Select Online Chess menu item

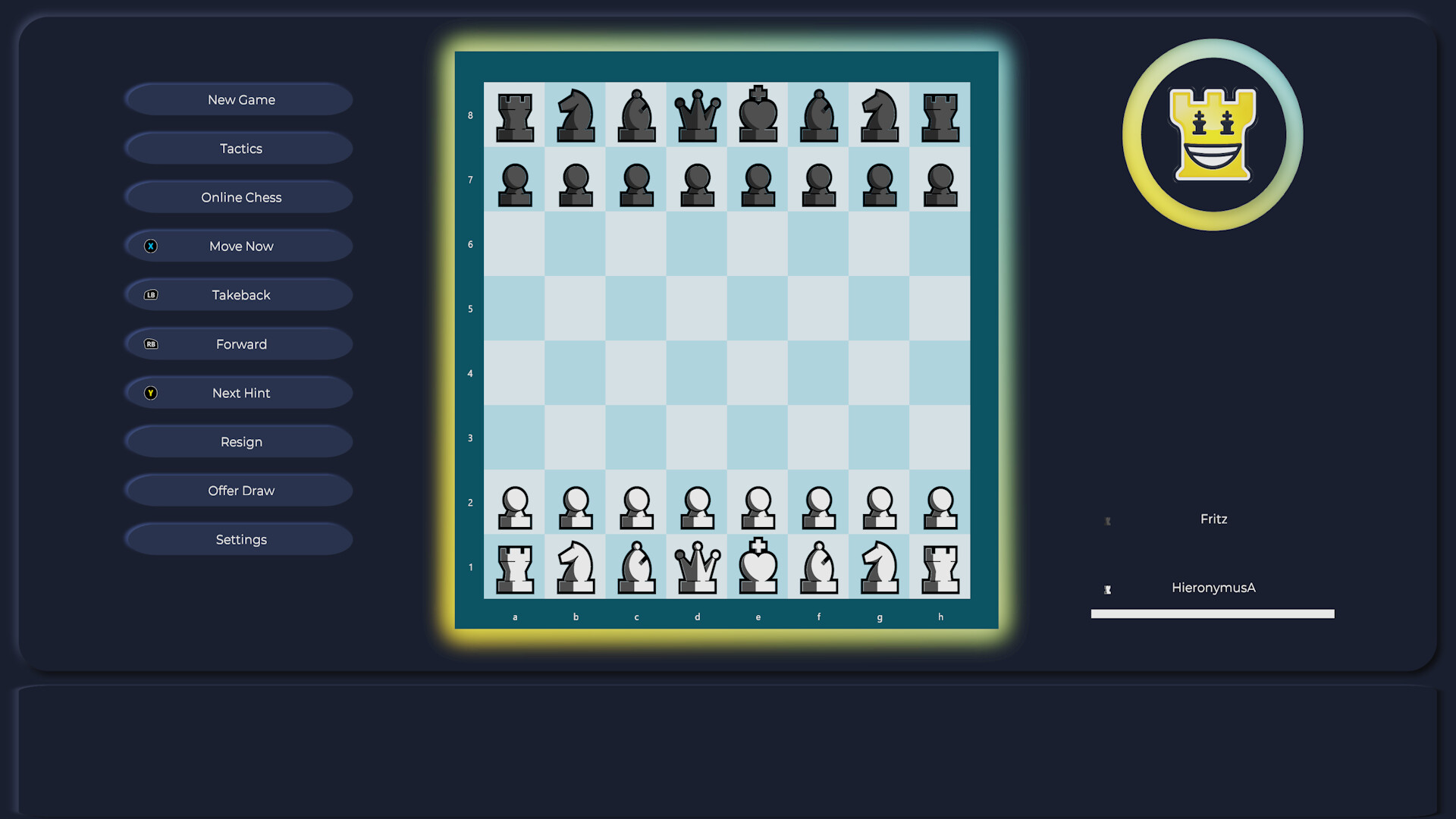240,197
